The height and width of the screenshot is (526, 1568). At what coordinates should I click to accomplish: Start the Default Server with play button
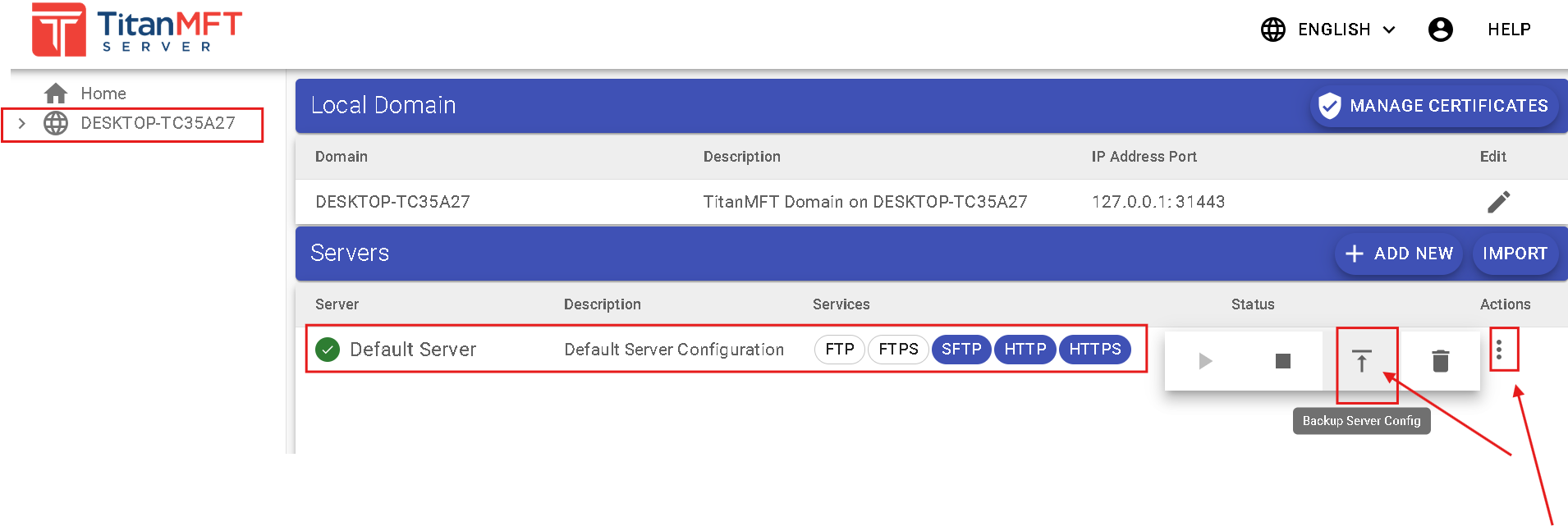tap(1204, 361)
